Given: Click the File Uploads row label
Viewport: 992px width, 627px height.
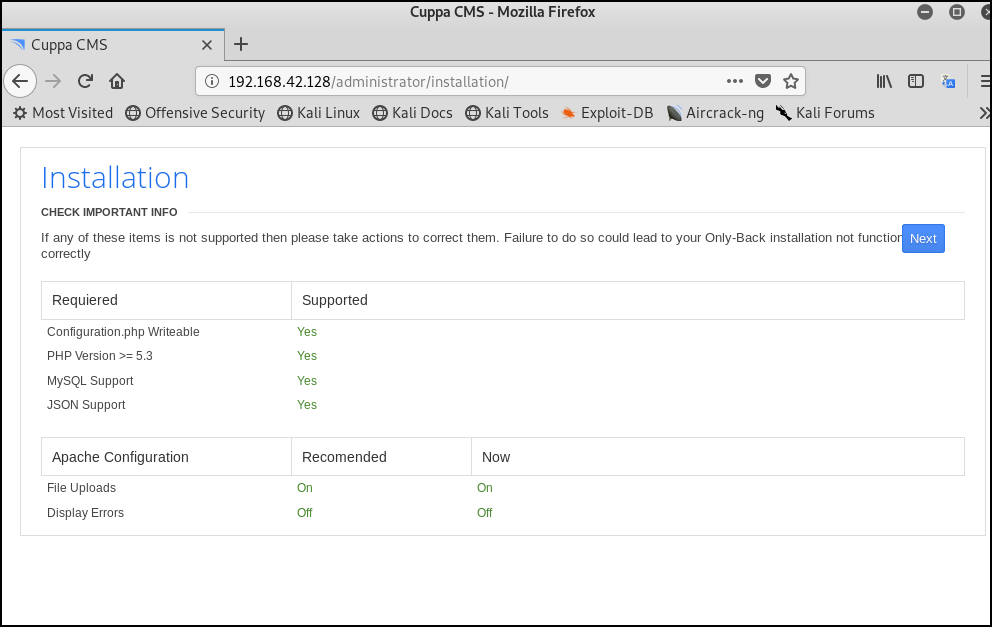Looking at the screenshot, I should [x=82, y=488].
